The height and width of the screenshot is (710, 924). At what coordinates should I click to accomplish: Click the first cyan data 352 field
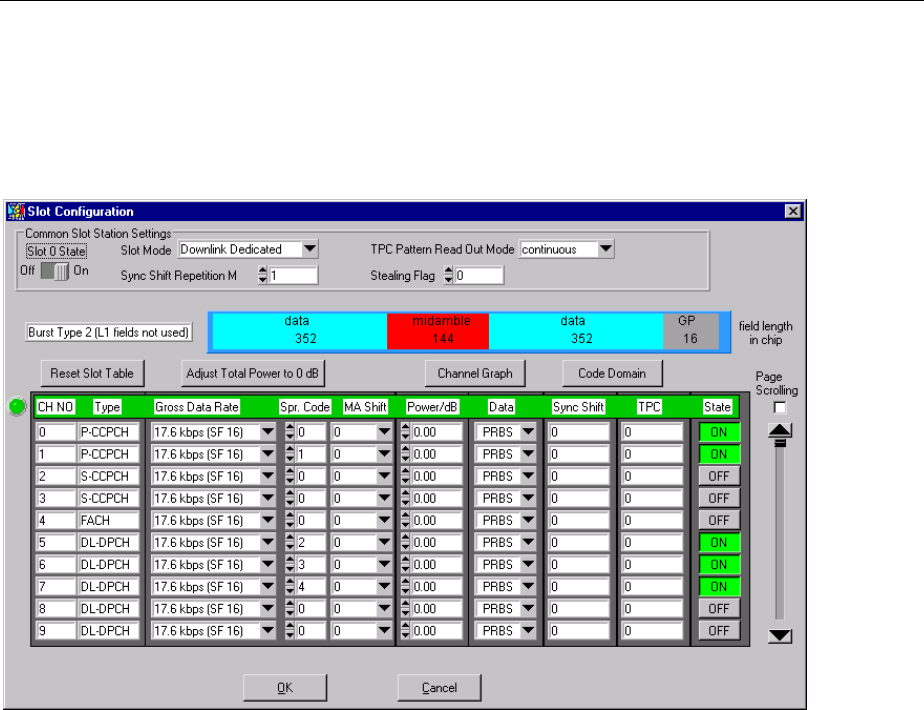tap(299, 331)
